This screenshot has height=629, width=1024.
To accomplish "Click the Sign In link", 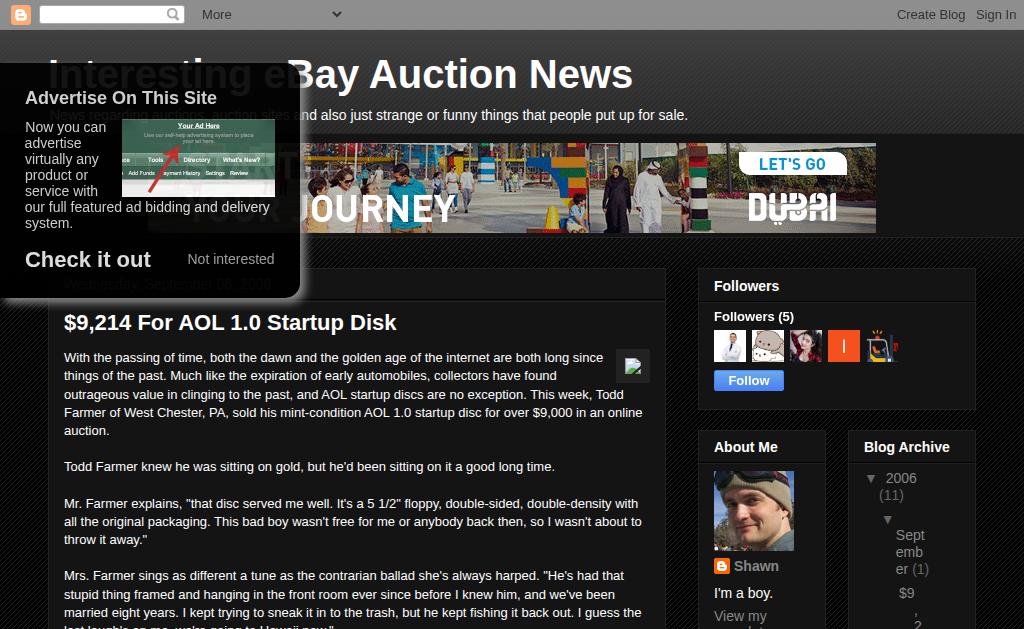I will 995,14.
